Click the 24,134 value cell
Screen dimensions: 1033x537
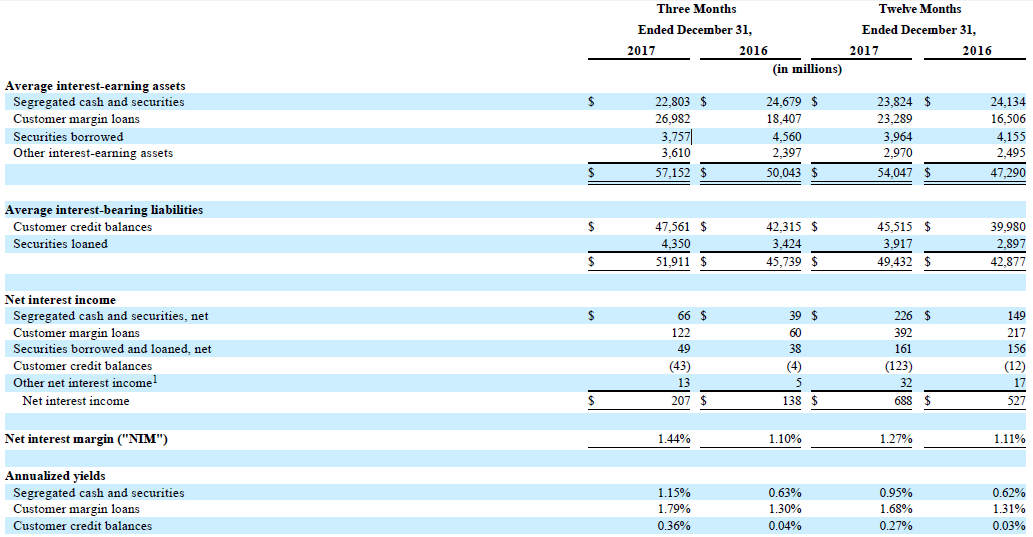1008,102
